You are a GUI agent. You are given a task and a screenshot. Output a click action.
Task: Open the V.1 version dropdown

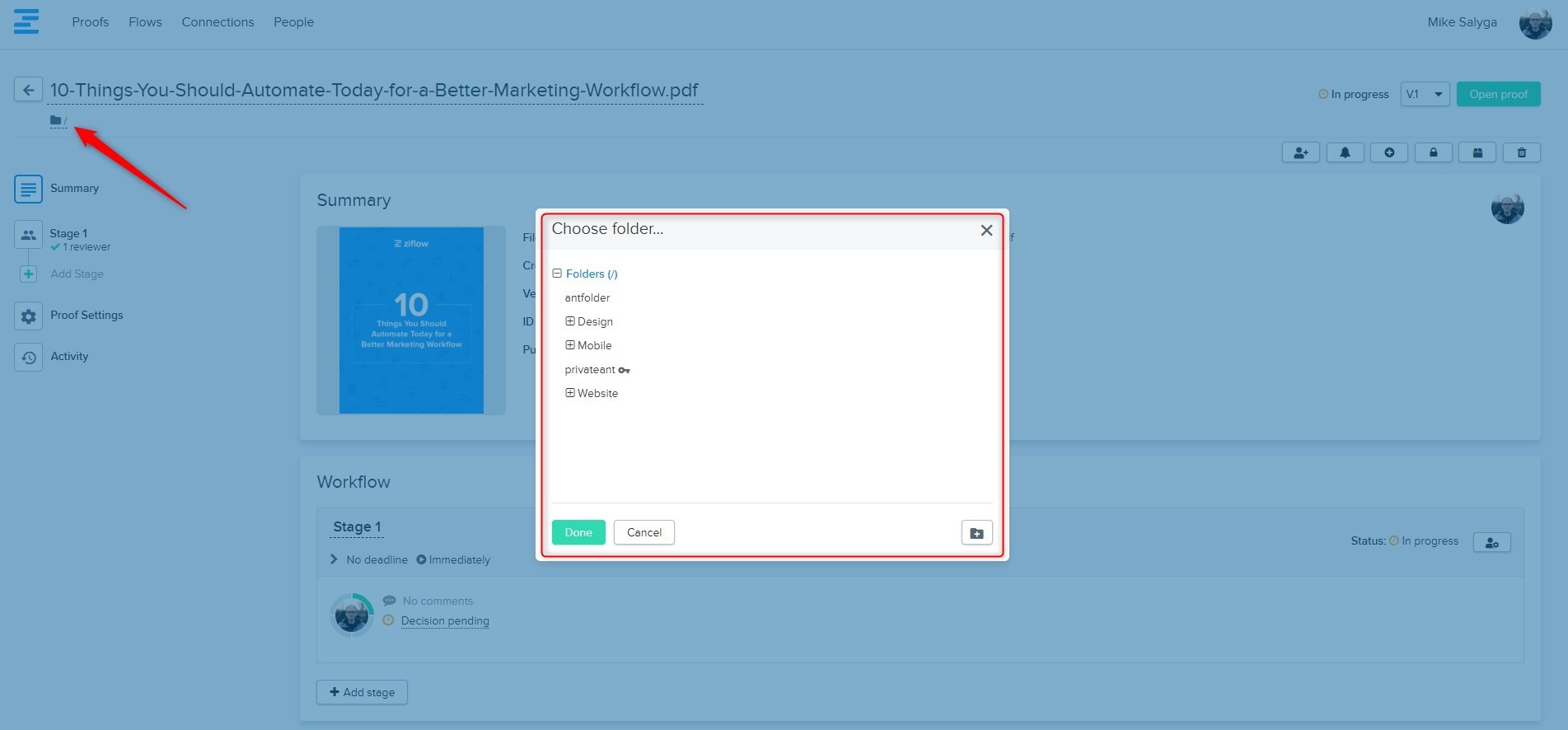tap(1424, 94)
